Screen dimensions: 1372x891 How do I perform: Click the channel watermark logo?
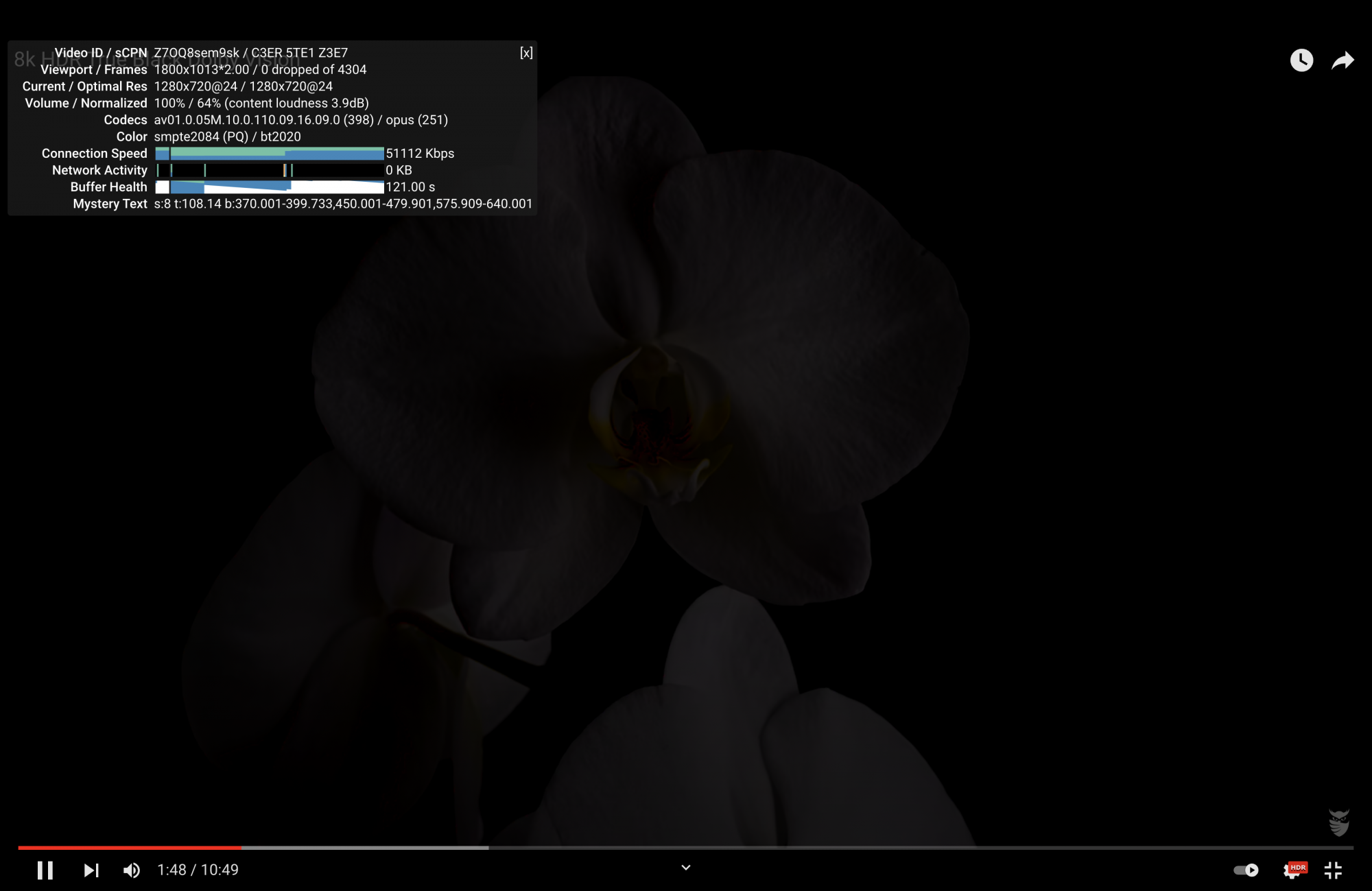[x=1338, y=822]
